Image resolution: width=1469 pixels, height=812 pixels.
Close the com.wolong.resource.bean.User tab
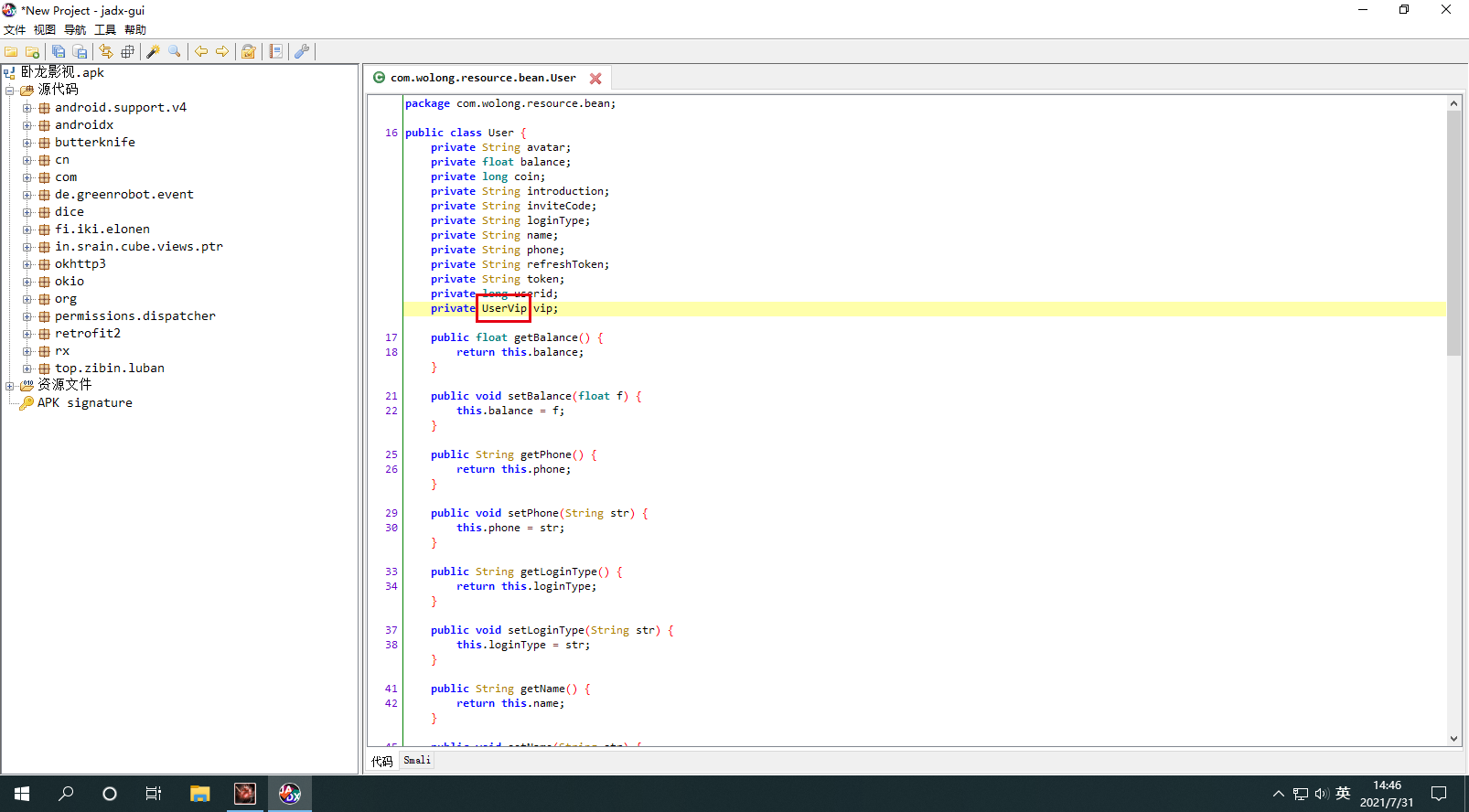(x=595, y=79)
